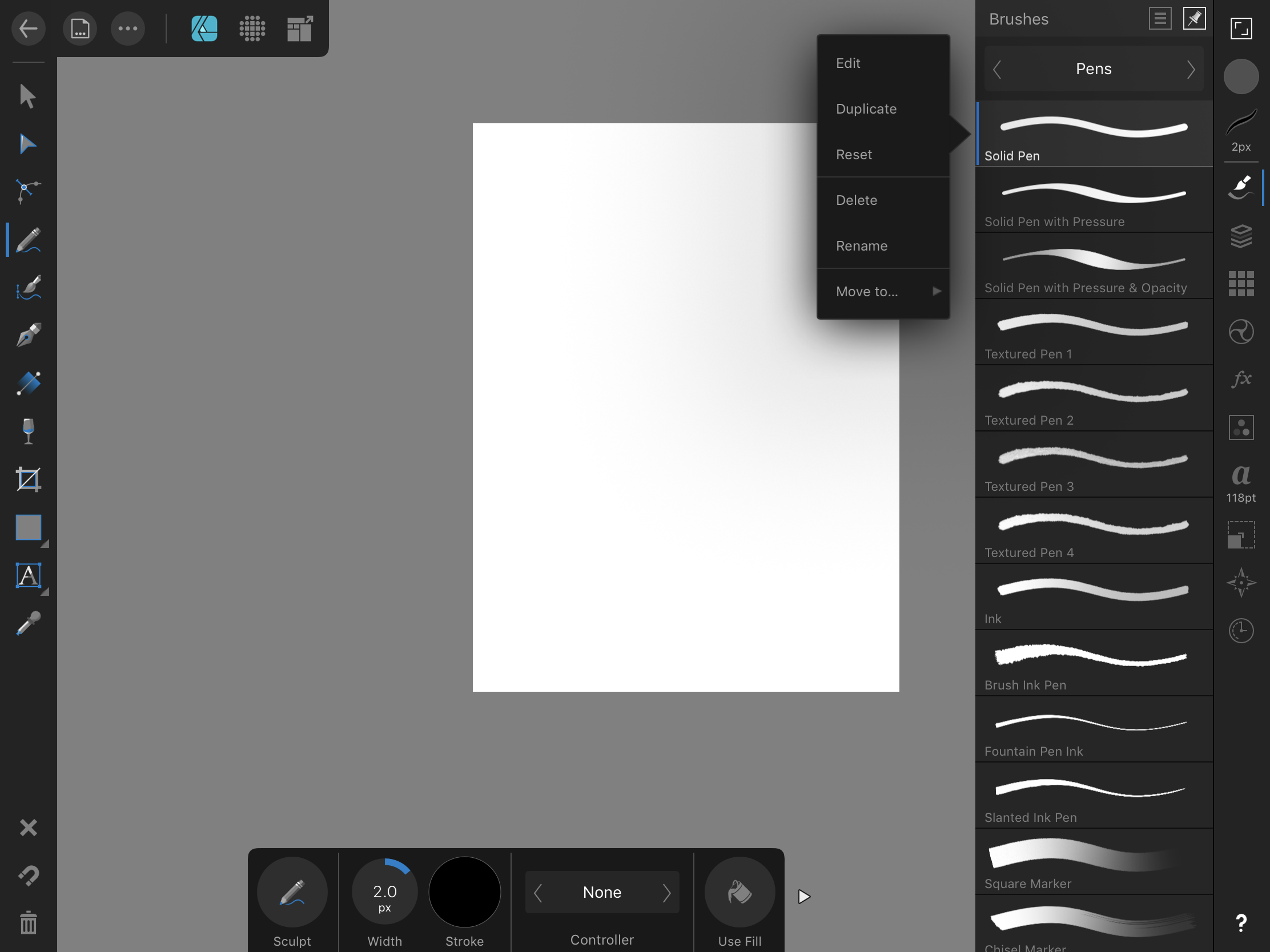The width and height of the screenshot is (1270, 952).
Task: Open the Transform studio icon
Action: [x=1241, y=535]
